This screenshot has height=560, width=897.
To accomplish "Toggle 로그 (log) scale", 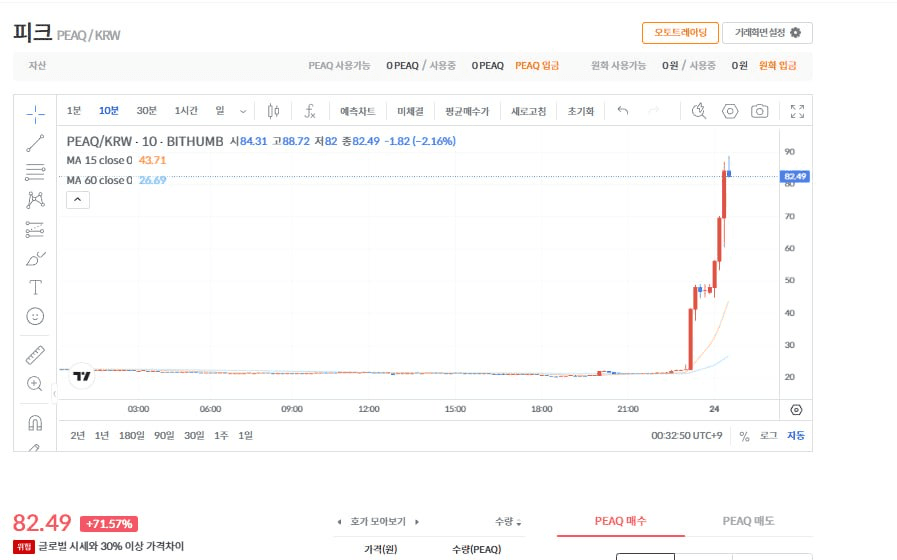I will (768, 436).
